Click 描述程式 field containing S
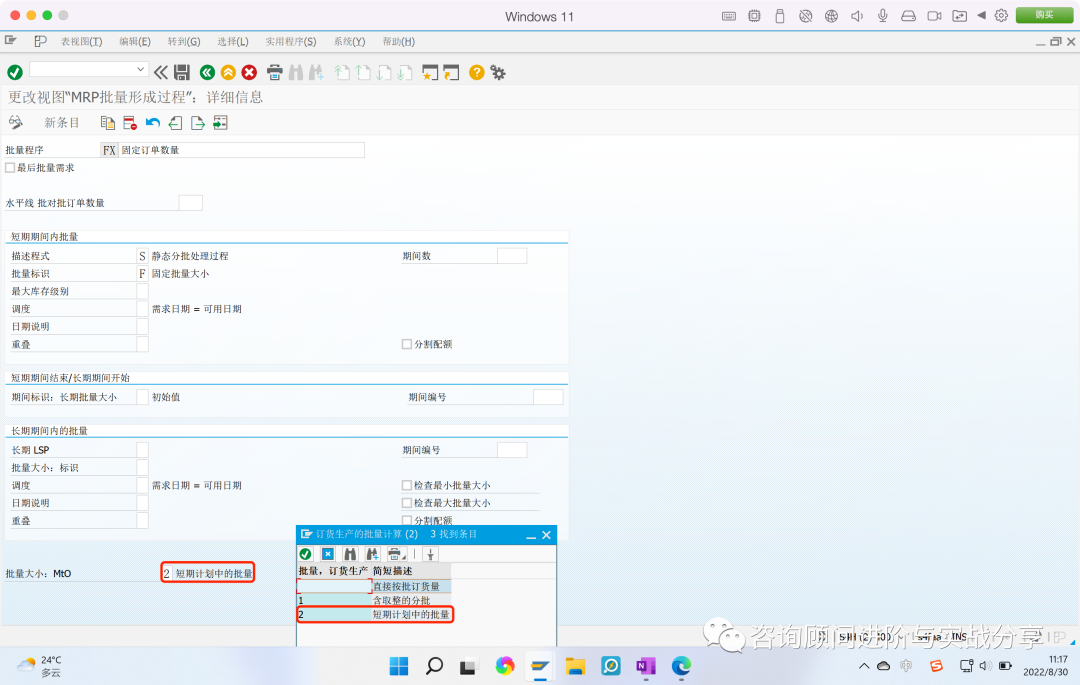1080x685 pixels. click(x=143, y=255)
